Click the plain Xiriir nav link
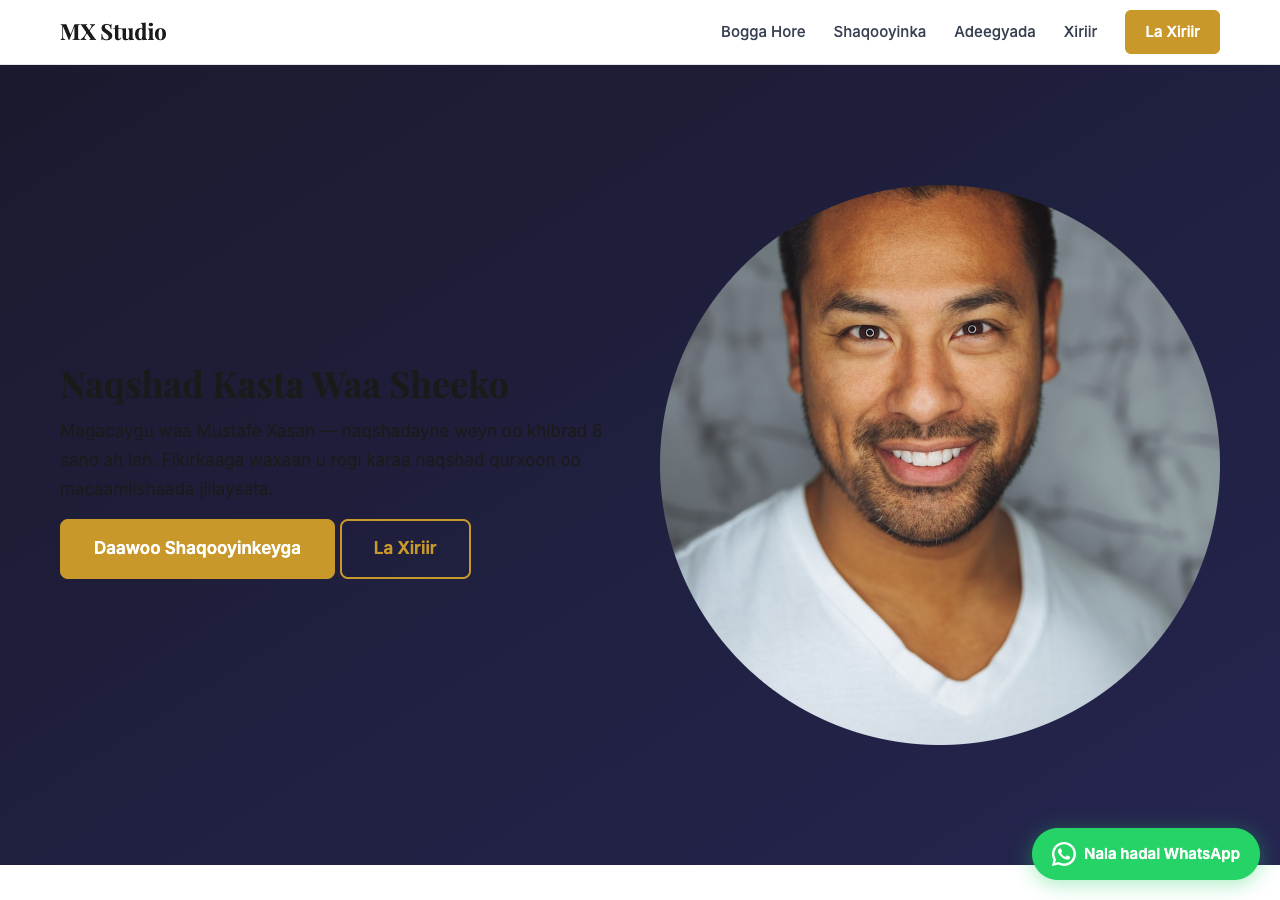The image size is (1280, 900). [x=1080, y=32]
